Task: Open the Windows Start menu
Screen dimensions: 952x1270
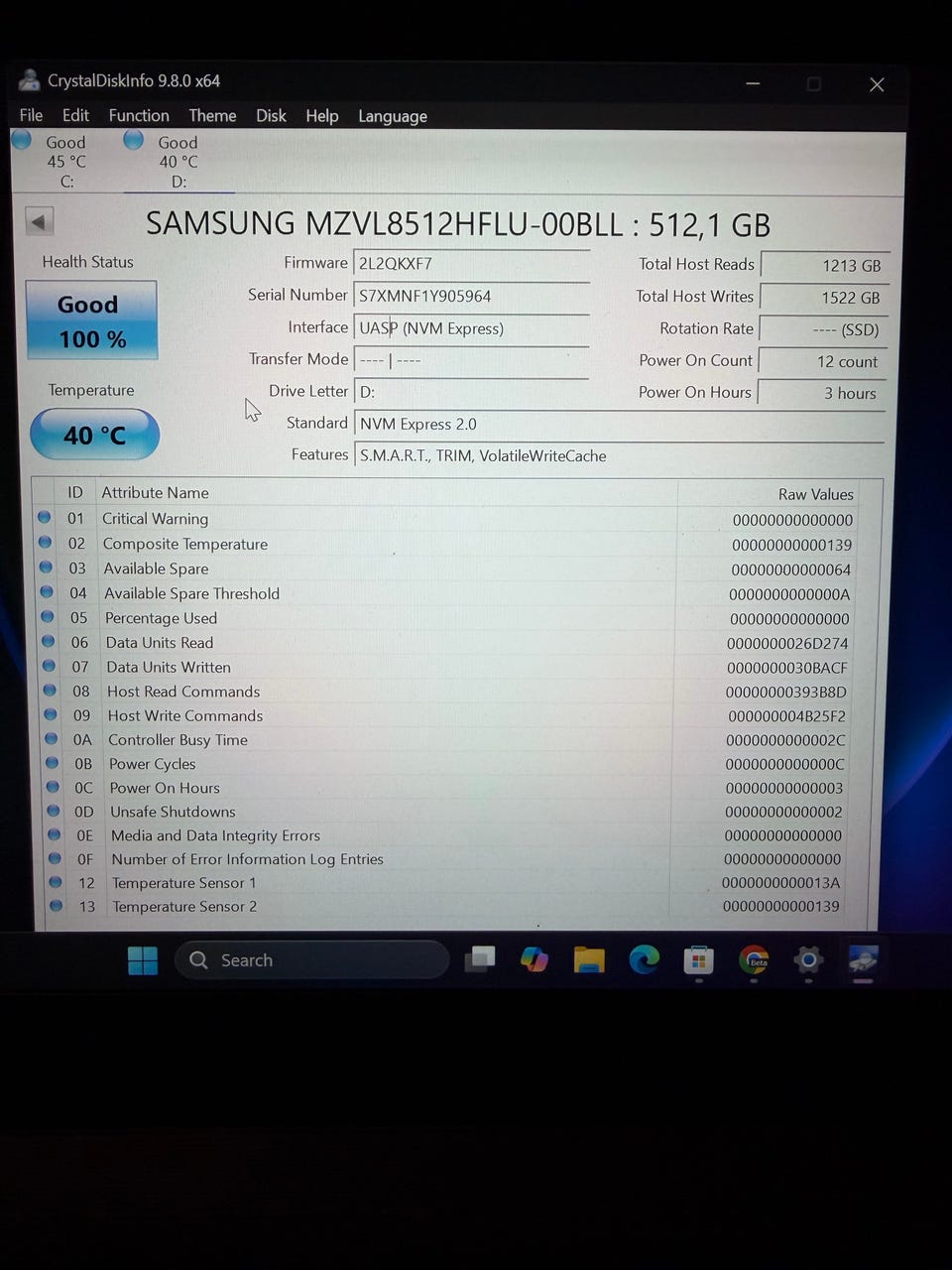Action: tap(142, 960)
